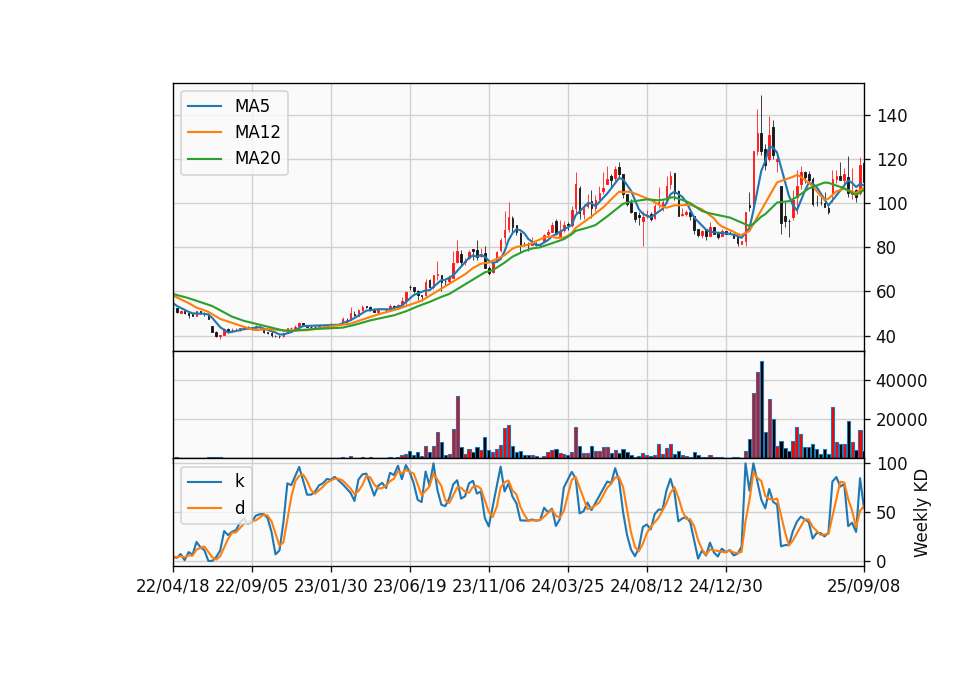Click the 40000 volume axis label
The height and width of the screenshot is (690, 960).
901,381
